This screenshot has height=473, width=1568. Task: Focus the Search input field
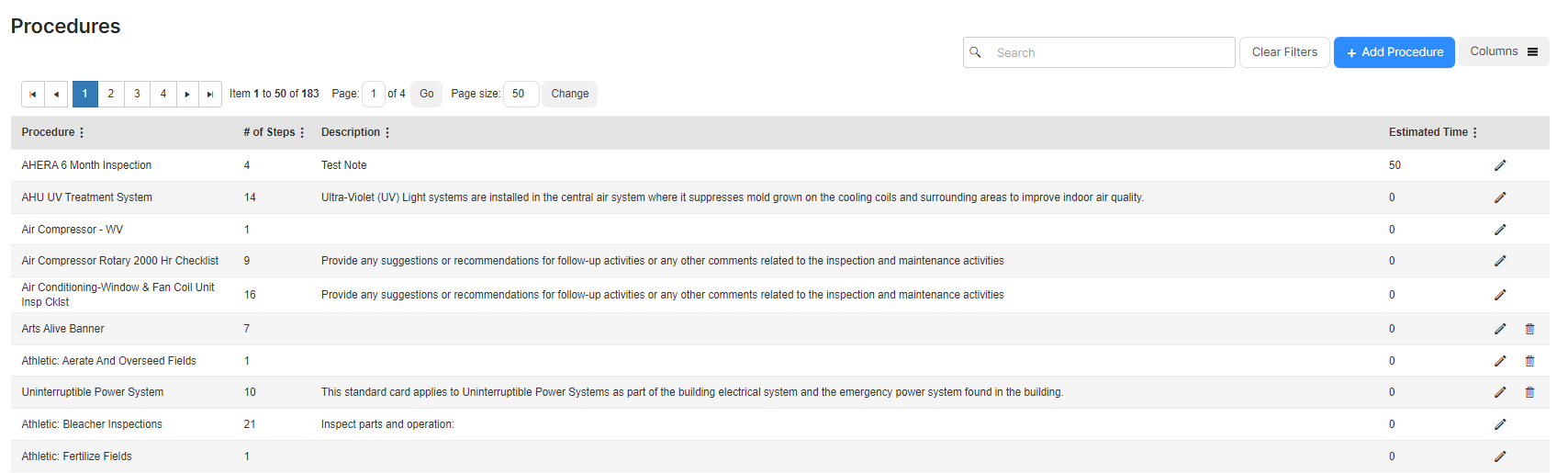[1099, 52]
